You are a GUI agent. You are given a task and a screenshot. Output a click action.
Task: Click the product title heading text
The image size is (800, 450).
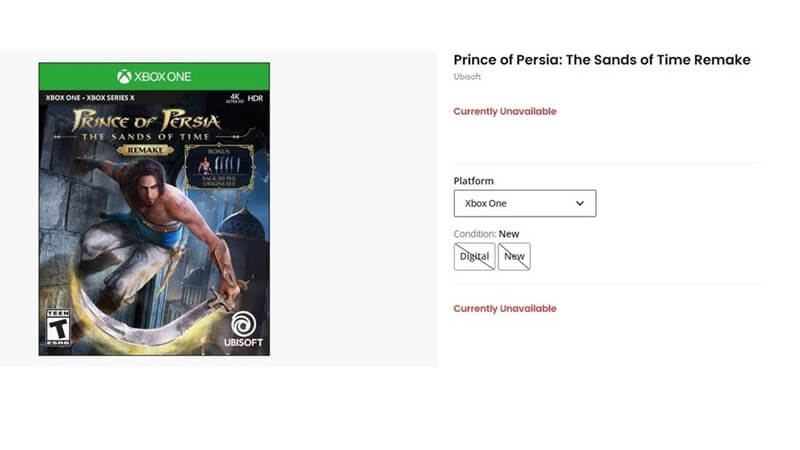click(x=601, y=60)
